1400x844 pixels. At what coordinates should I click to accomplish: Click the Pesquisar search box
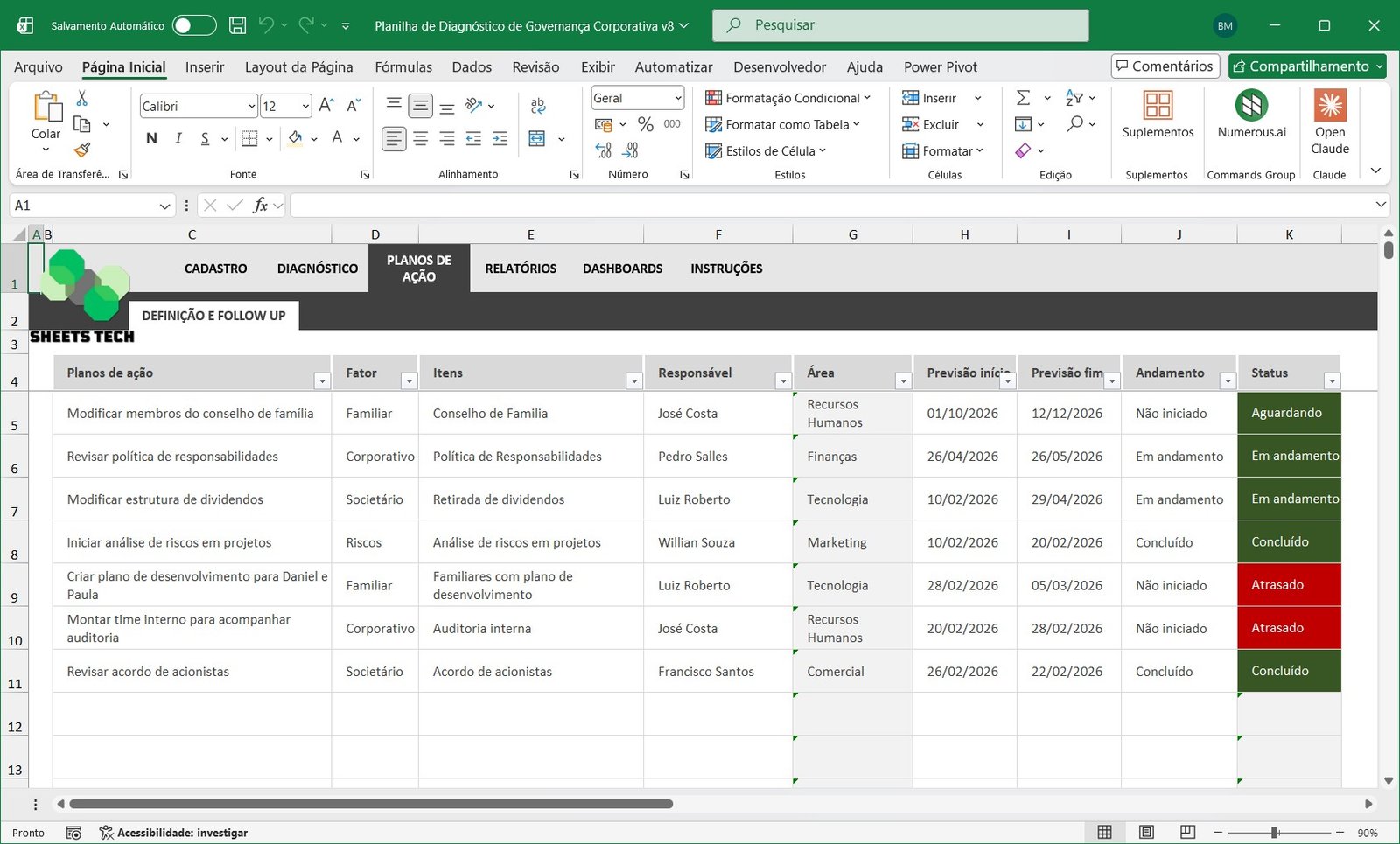[x=900, y=25]
